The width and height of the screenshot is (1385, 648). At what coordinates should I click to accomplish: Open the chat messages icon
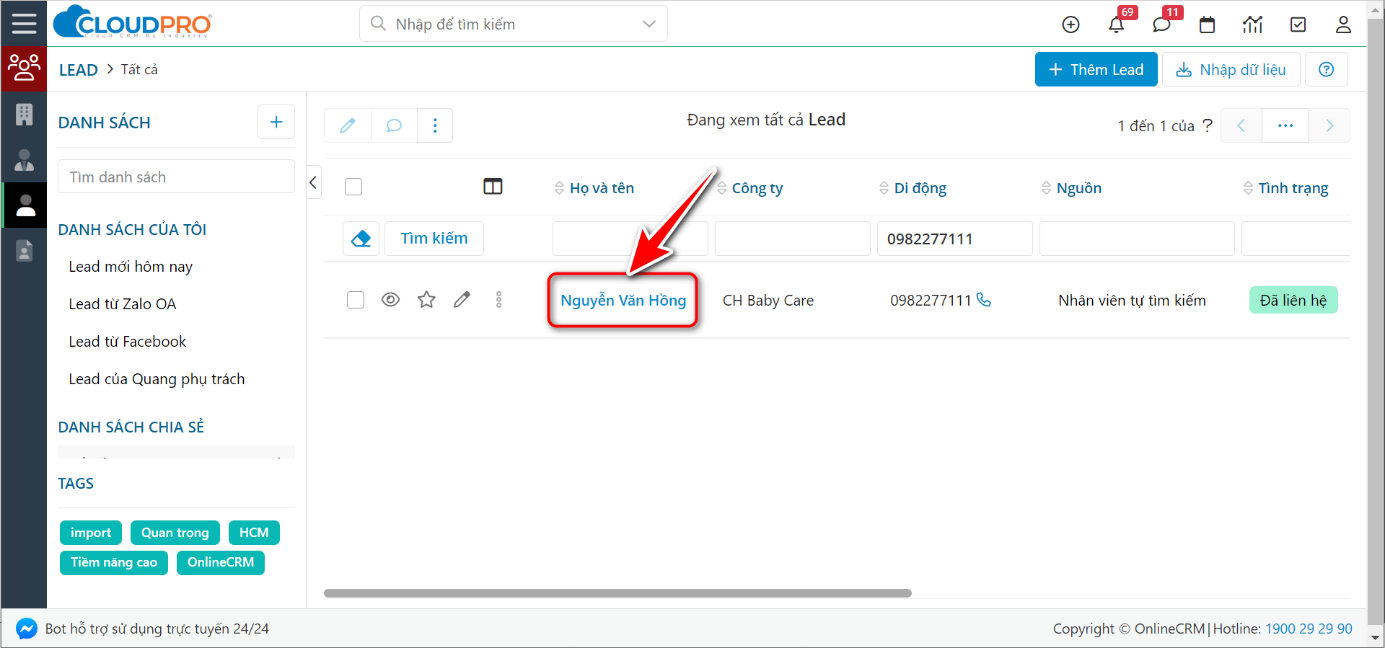[x=1161, y=25]
